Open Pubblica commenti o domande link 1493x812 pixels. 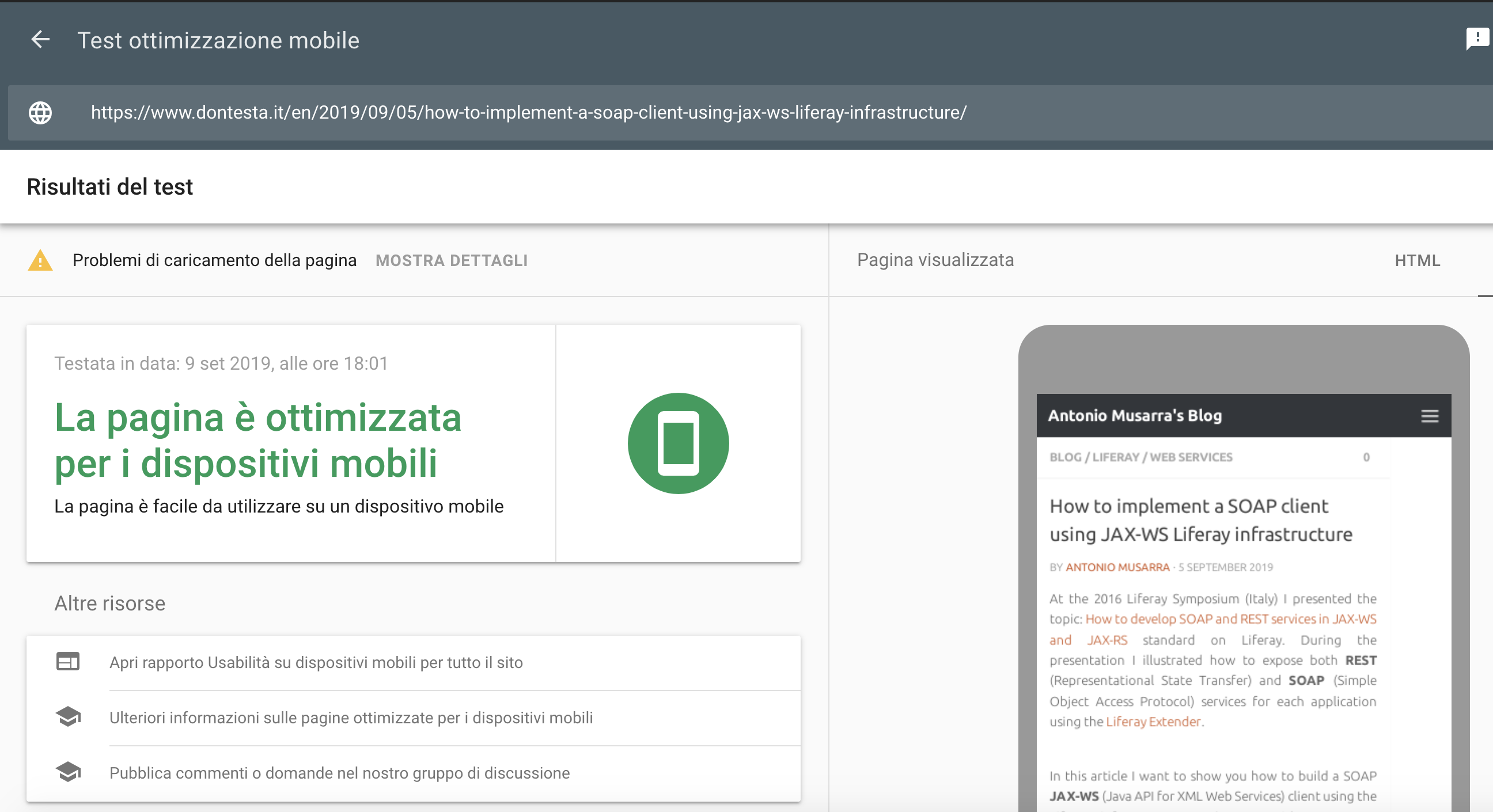339,773
